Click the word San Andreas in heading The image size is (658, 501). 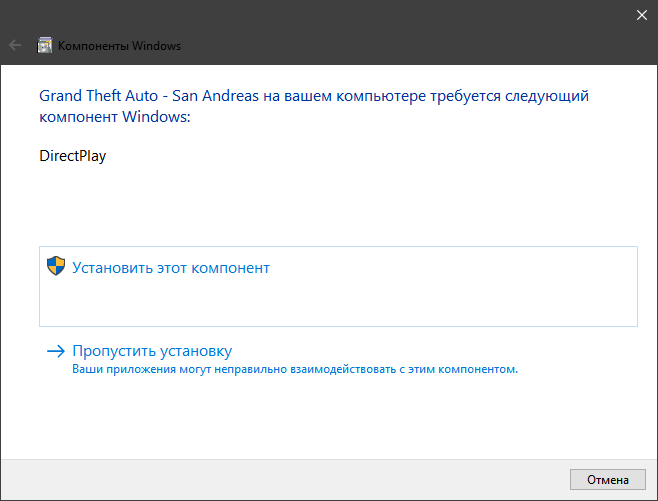click(215, 96)
